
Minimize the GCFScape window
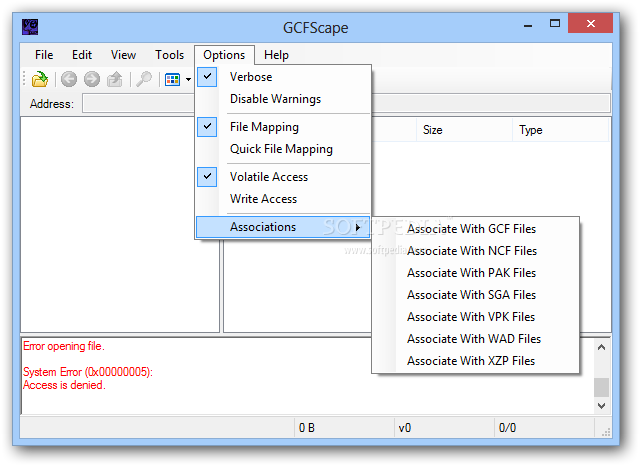pyautogui.click(x=528, y=24)
